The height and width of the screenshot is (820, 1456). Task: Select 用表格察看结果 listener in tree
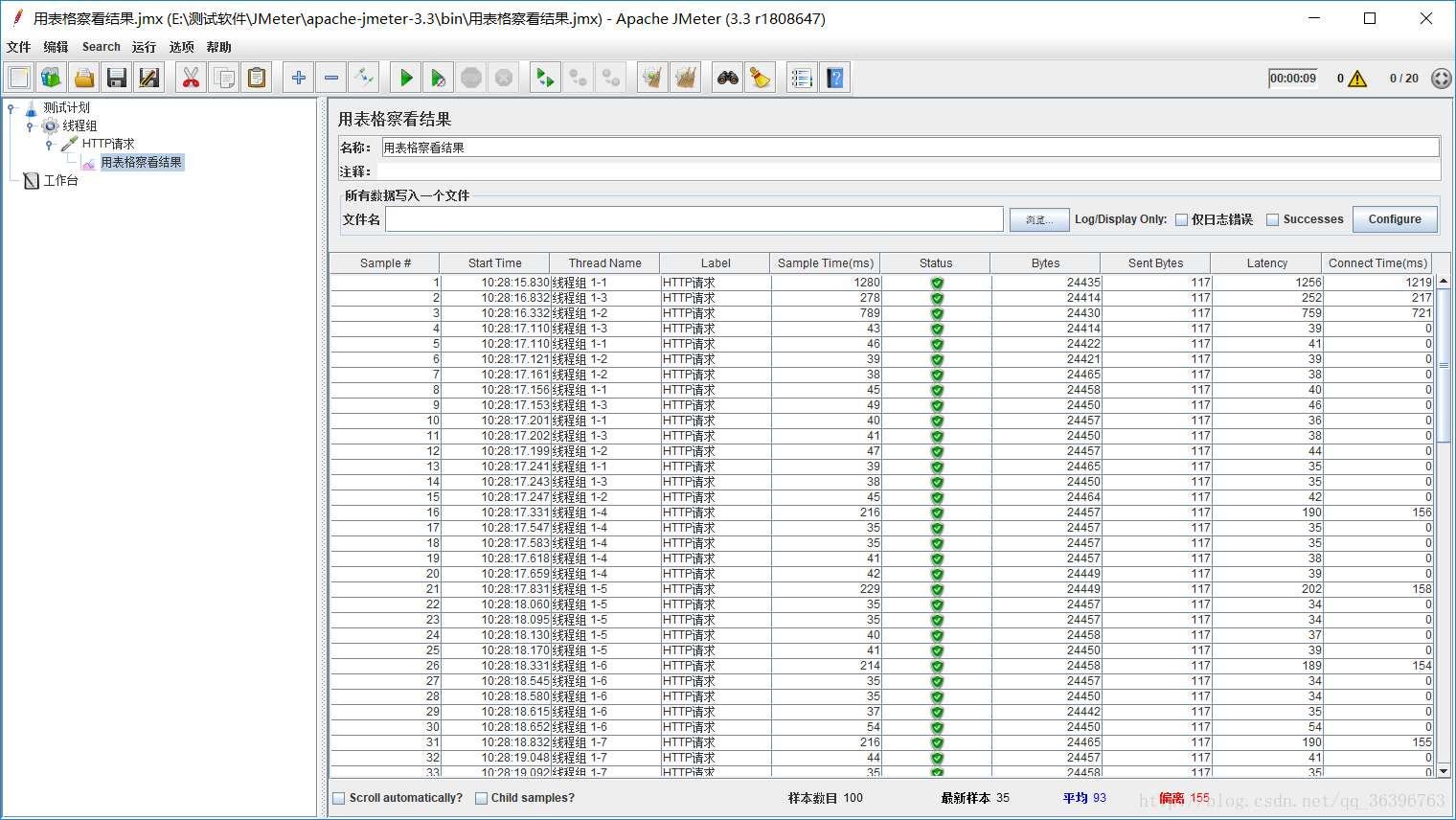[141, 163]
